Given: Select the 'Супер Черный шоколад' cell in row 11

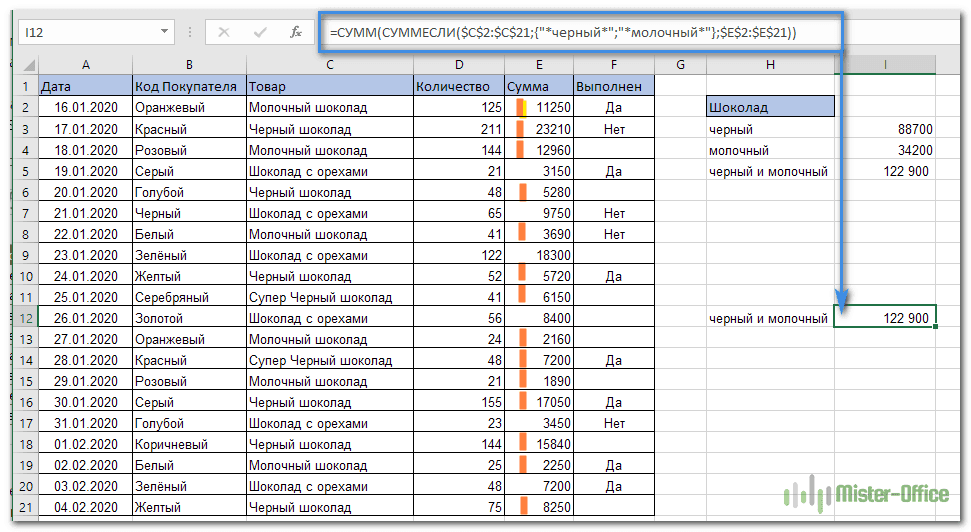Looking at the screenshot, I should click(x=329, y=297).
